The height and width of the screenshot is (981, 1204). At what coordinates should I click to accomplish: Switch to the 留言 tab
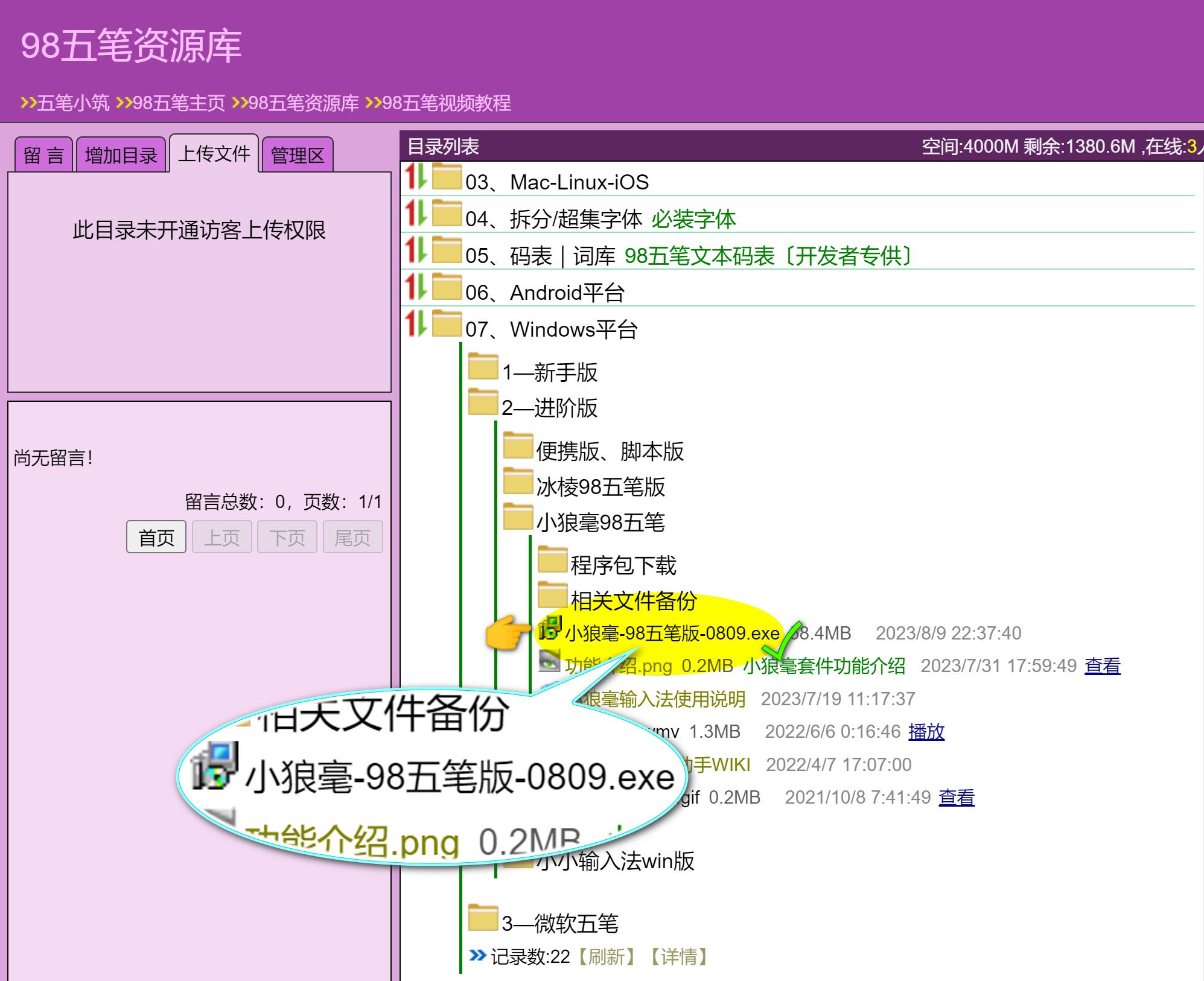pyautogui.click(x=43, y=156)
